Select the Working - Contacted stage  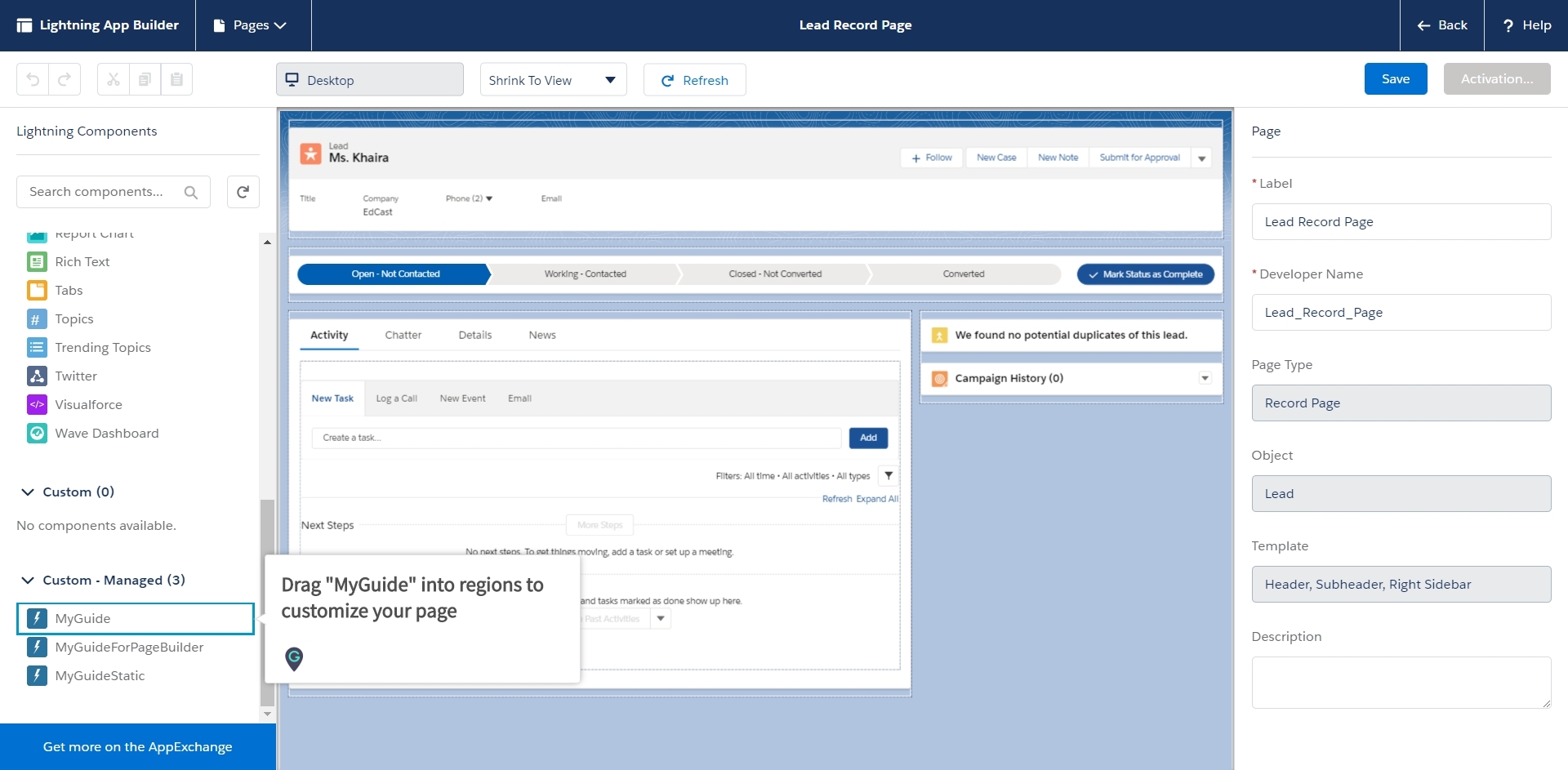coord(585,274)
